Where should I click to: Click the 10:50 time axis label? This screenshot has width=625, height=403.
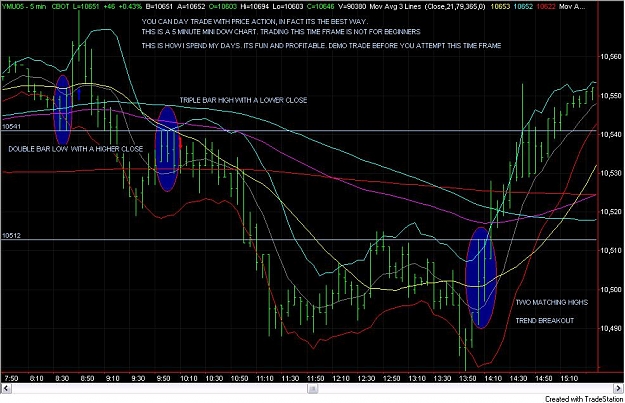239,378
